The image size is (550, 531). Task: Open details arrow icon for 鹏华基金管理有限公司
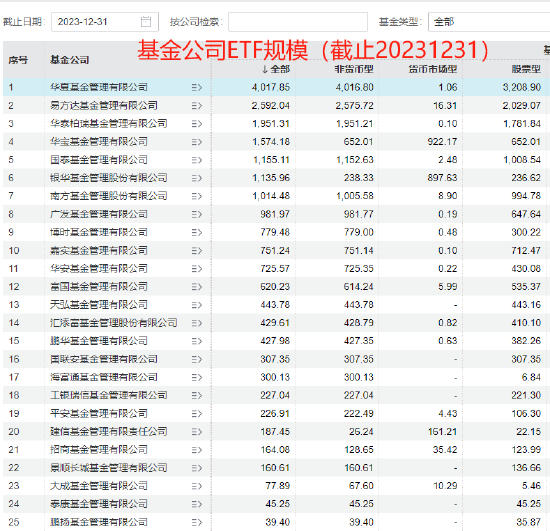pos(197,341)
